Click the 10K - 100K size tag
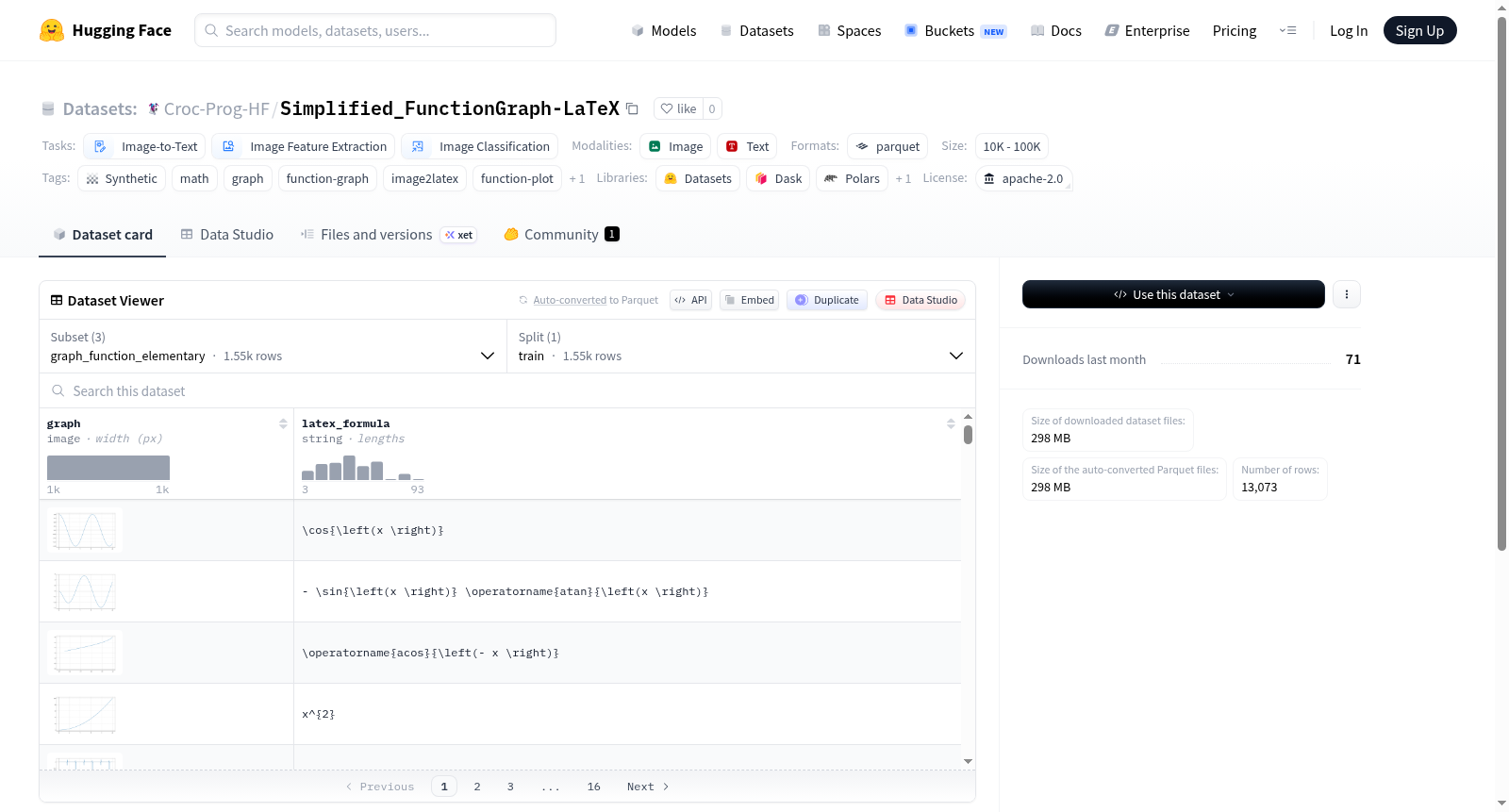 click(x=1011, y=146)
